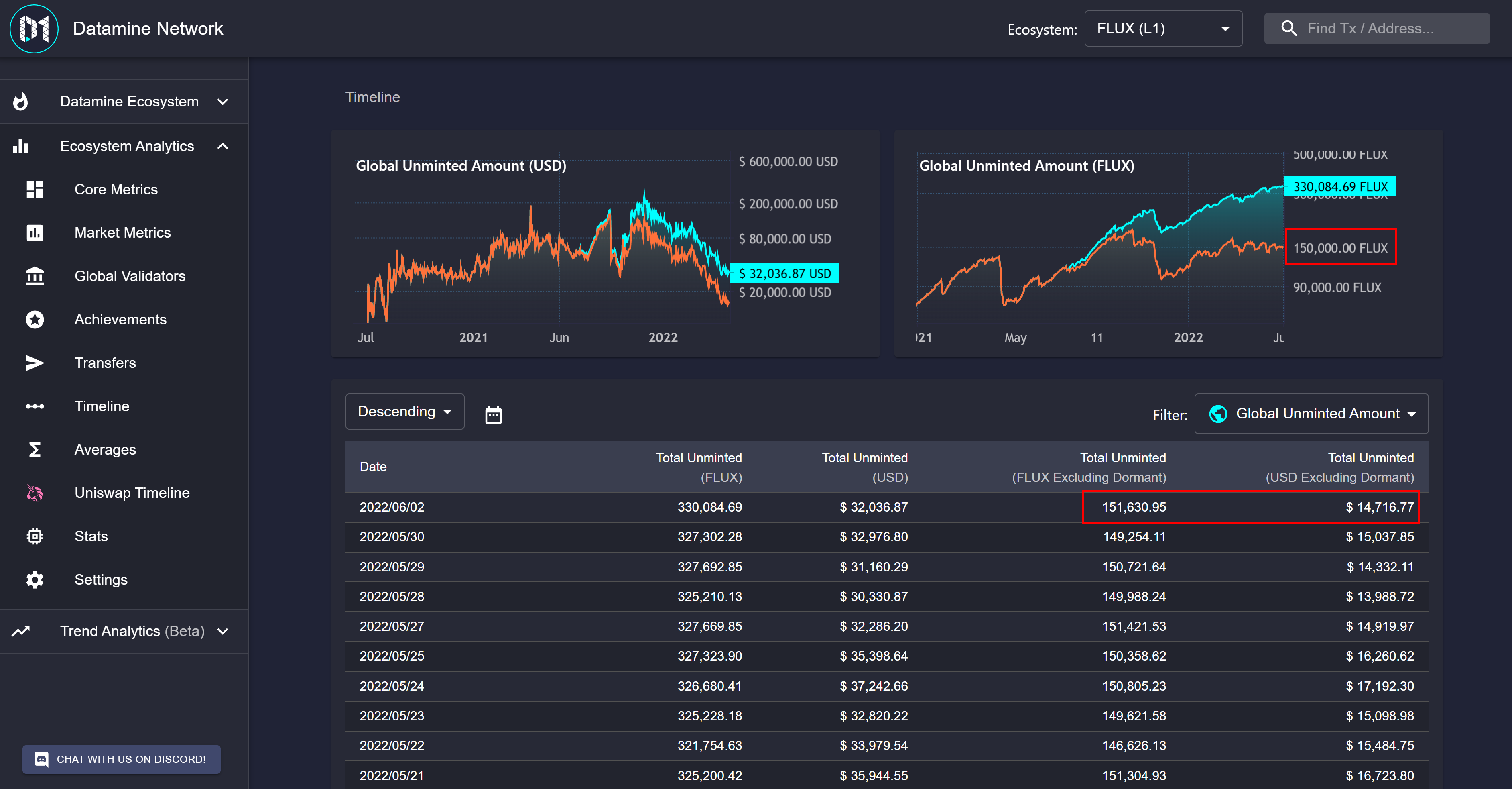The height and width of the screenshot is (789, 1512).
Task: Click the 2022/05/30 date cell
Action: (392, 536)
